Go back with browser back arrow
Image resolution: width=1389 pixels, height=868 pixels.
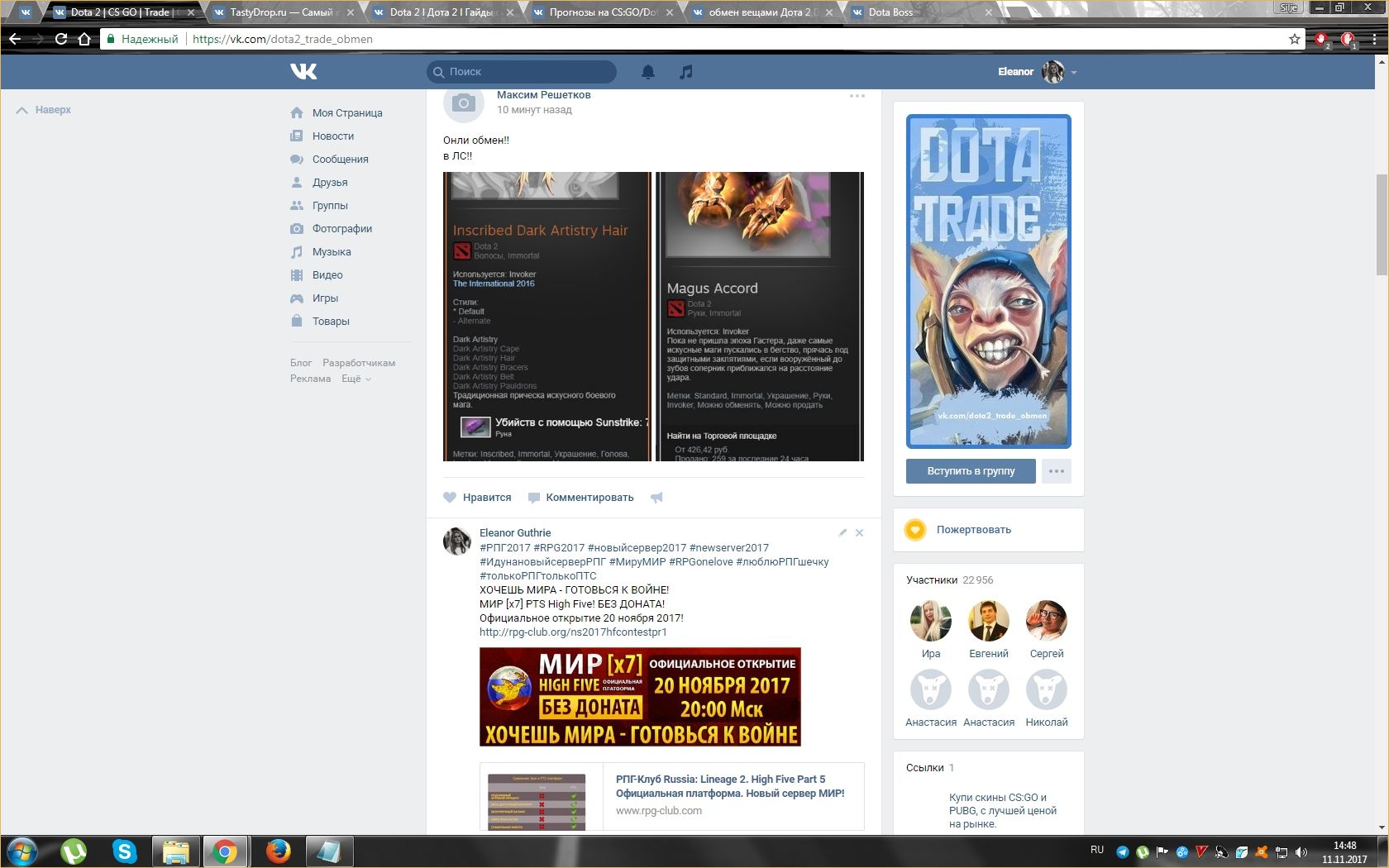coord(15,39)
